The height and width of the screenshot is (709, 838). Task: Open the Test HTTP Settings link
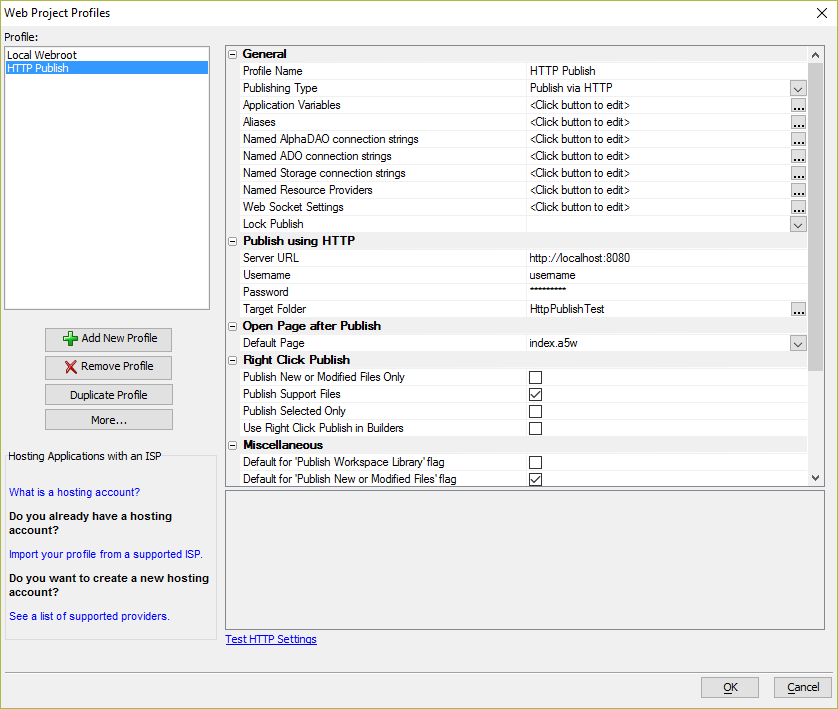pyautogui.click(x=271, y=639)
